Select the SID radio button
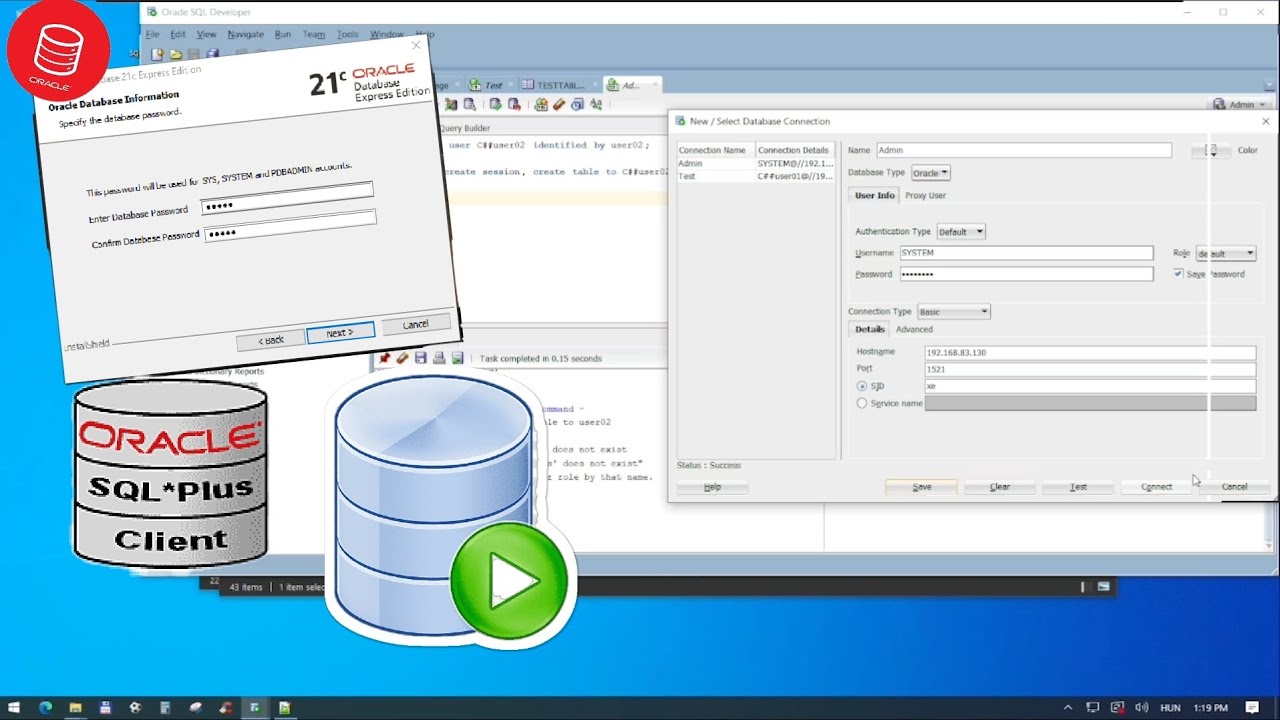This screenshot has width=1280, height=720. coord(862,386)
